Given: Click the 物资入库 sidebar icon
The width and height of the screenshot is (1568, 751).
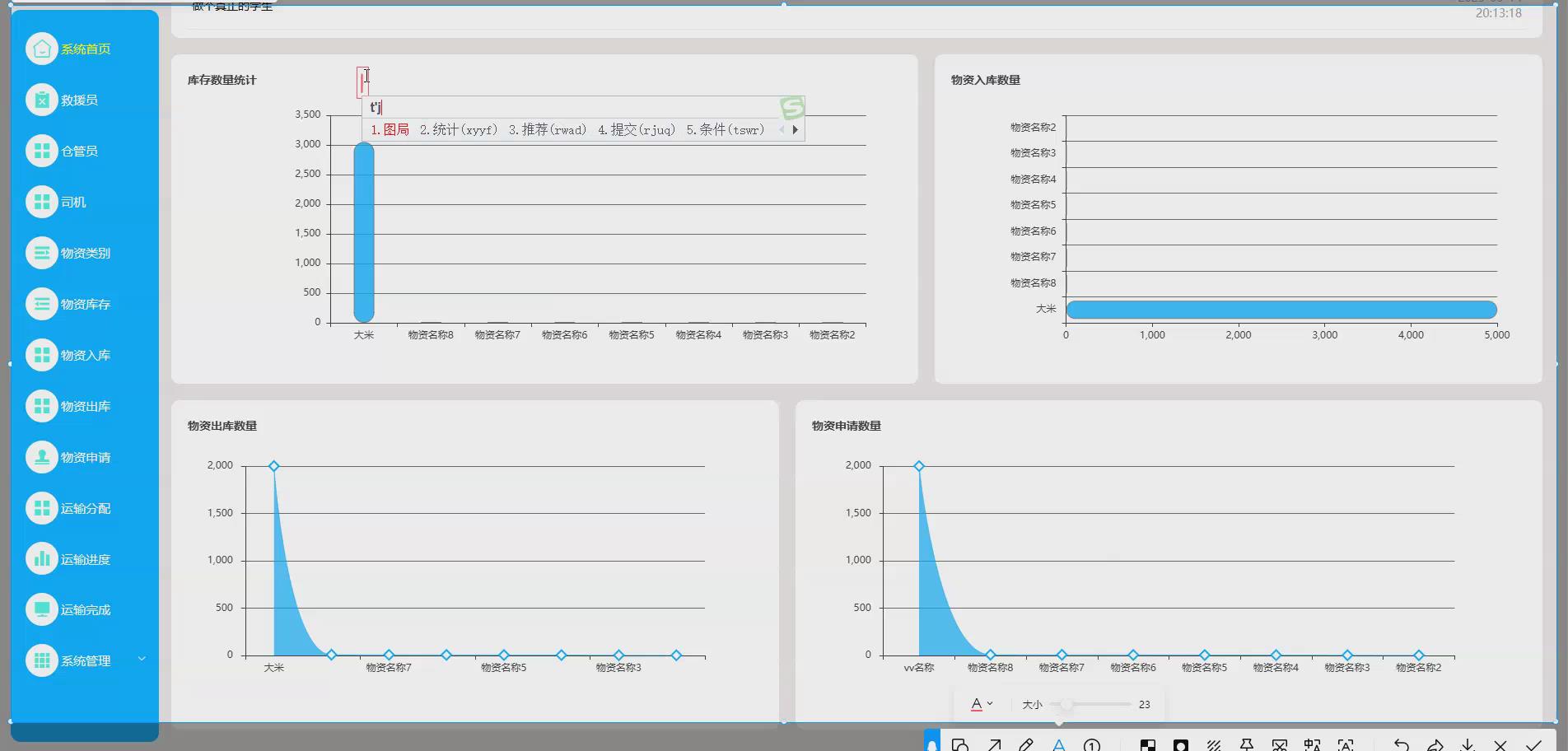Looking at the screenshot, I should (x=42, y=355).
